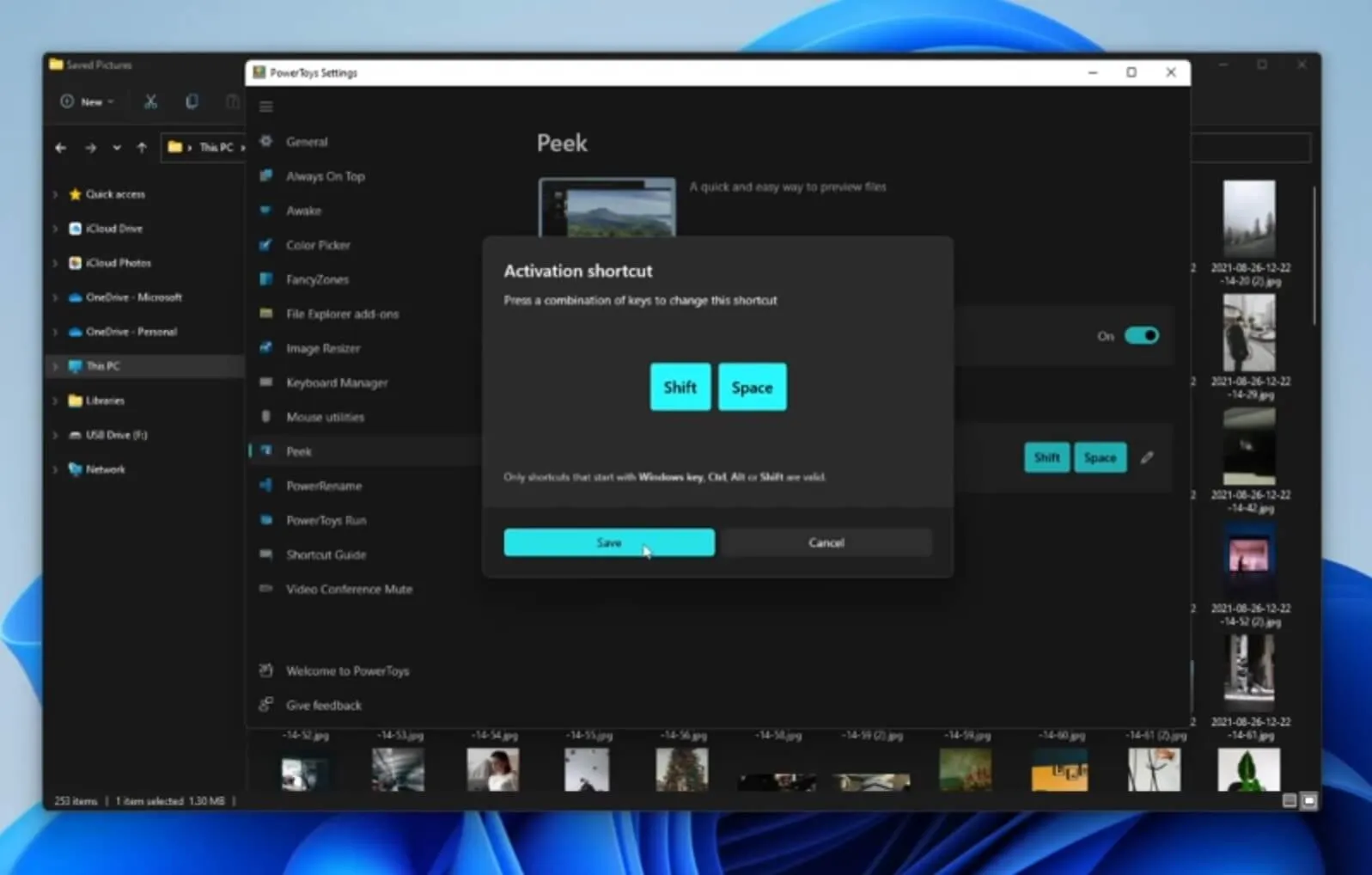Viewport: 1372px width, 875px height.
Task: Click the Color Picker icon
Action: 266,244
